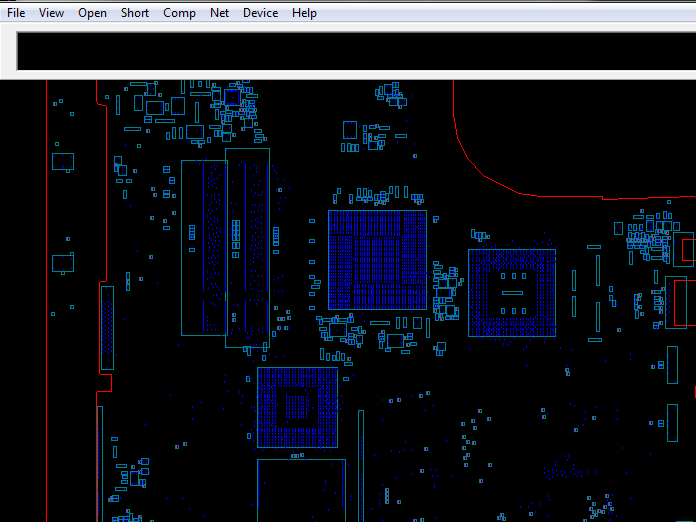The height and width of the screenshot is (522, 696).
Task: Open the Short menu
Action: pos(135,13)
